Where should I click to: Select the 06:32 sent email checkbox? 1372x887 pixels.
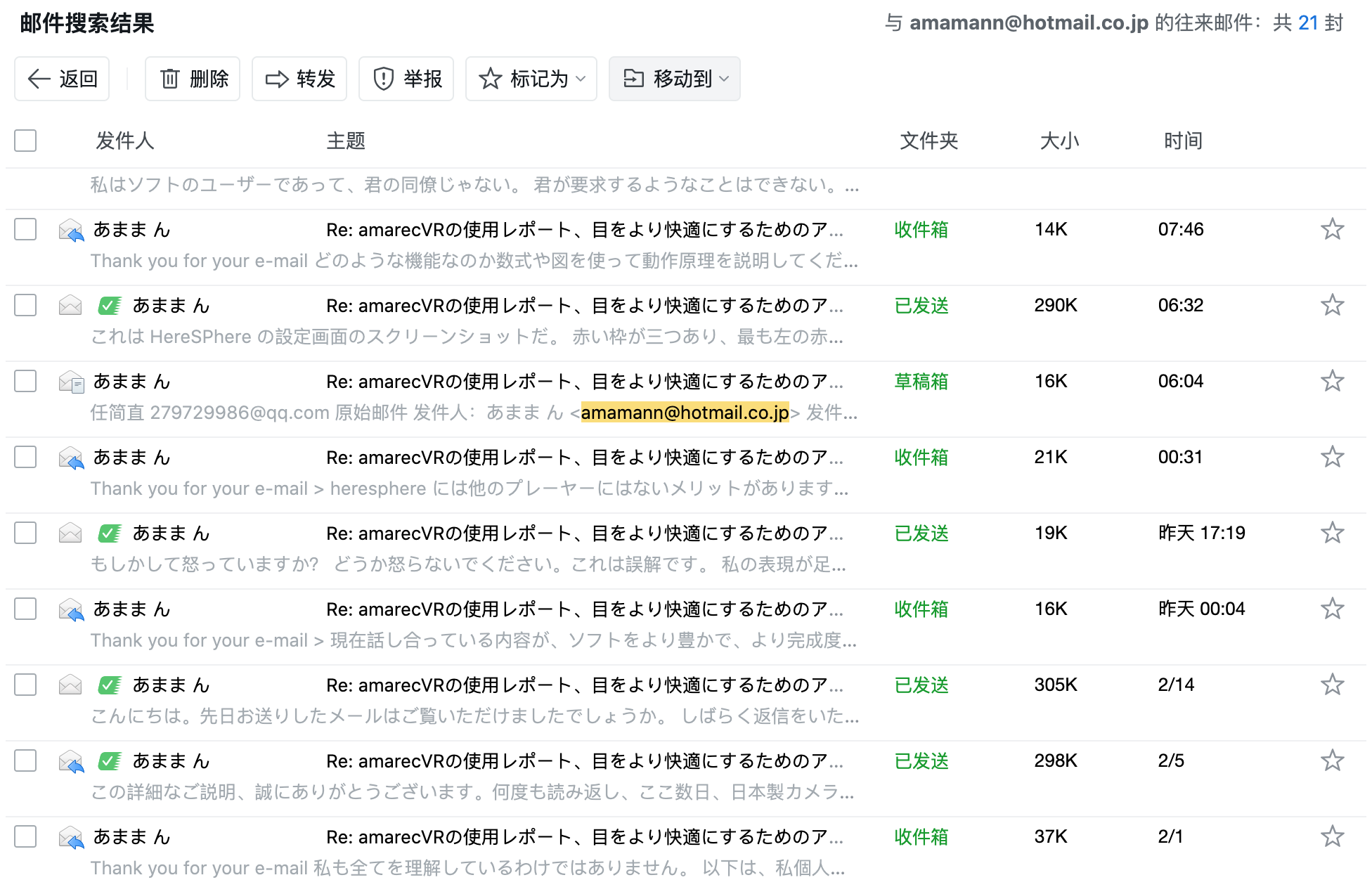coord(25,305)
